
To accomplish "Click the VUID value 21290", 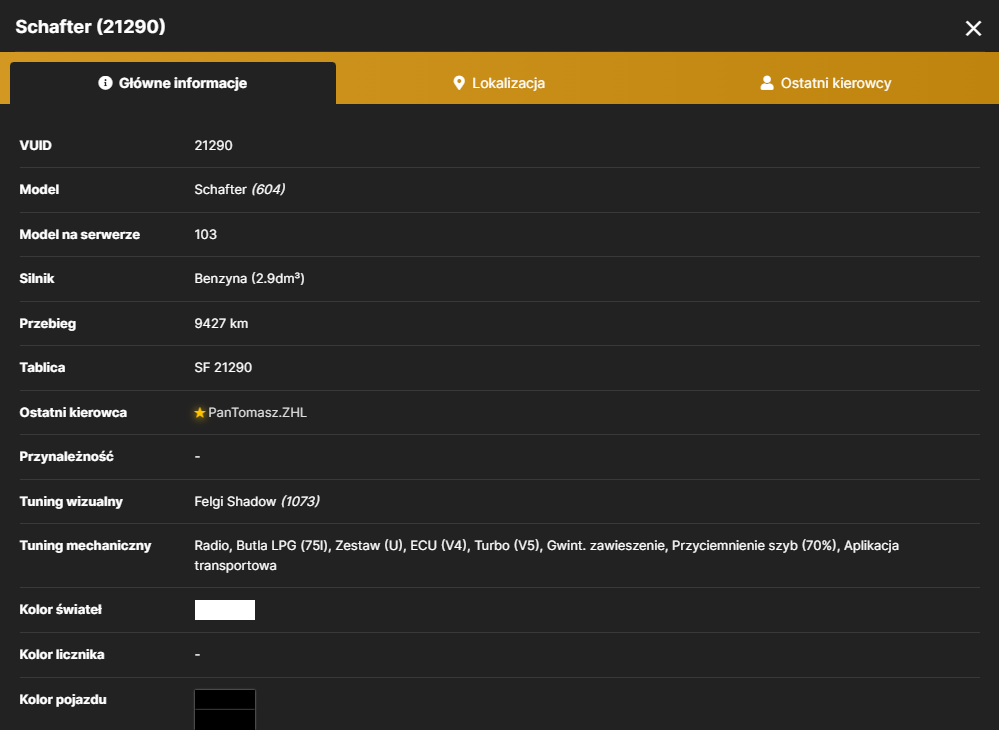I will (x=213, y=145).
